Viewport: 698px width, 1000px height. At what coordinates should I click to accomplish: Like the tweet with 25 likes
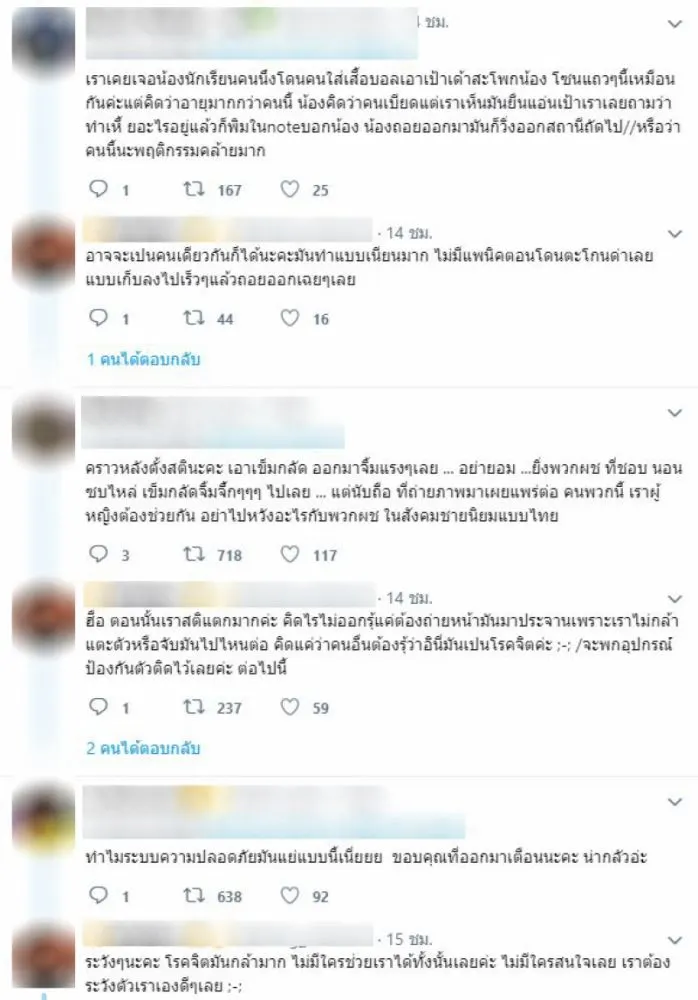290,189
